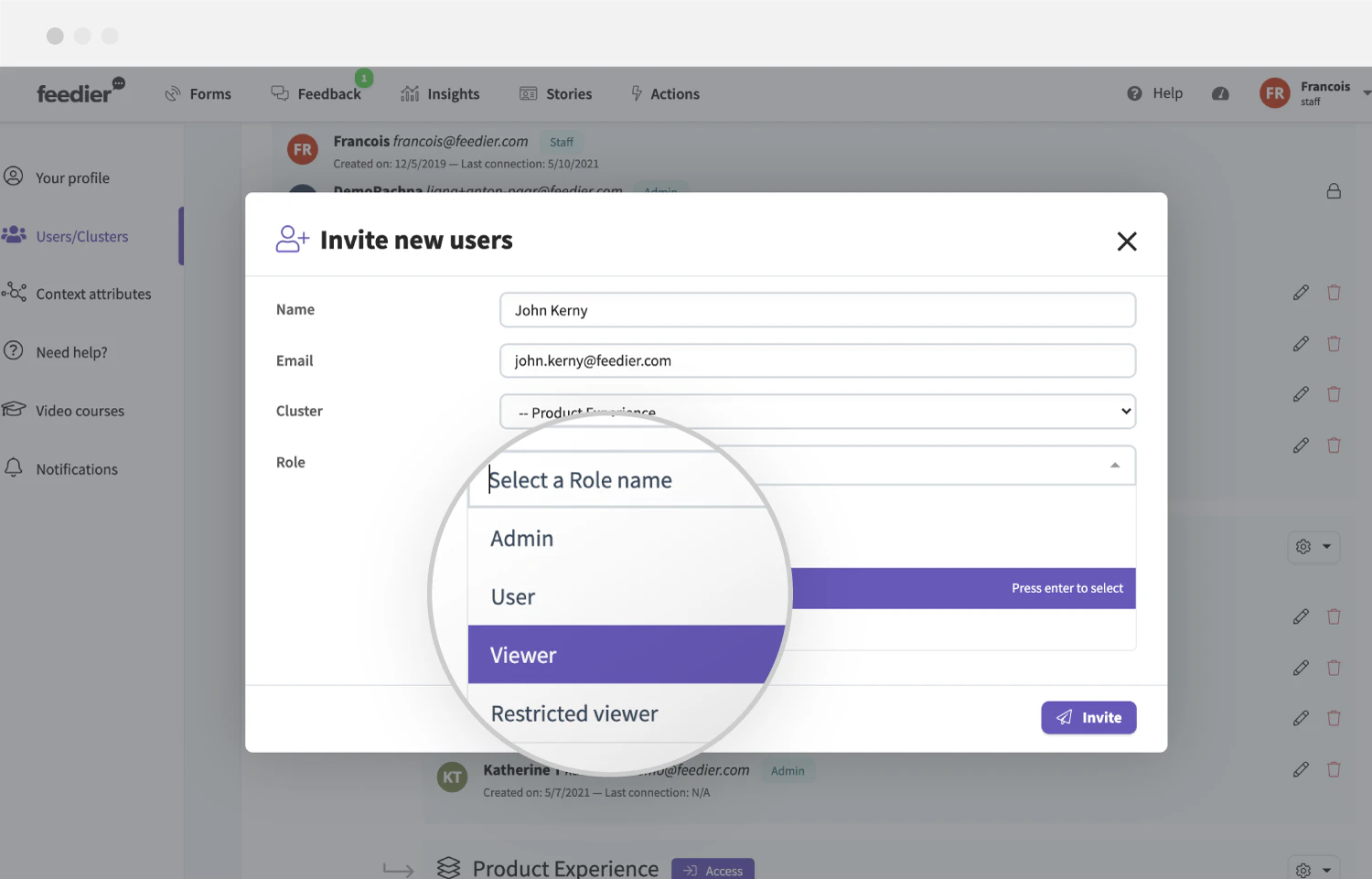Click the pencil edit icon on a user row

tap(1301, 293)
